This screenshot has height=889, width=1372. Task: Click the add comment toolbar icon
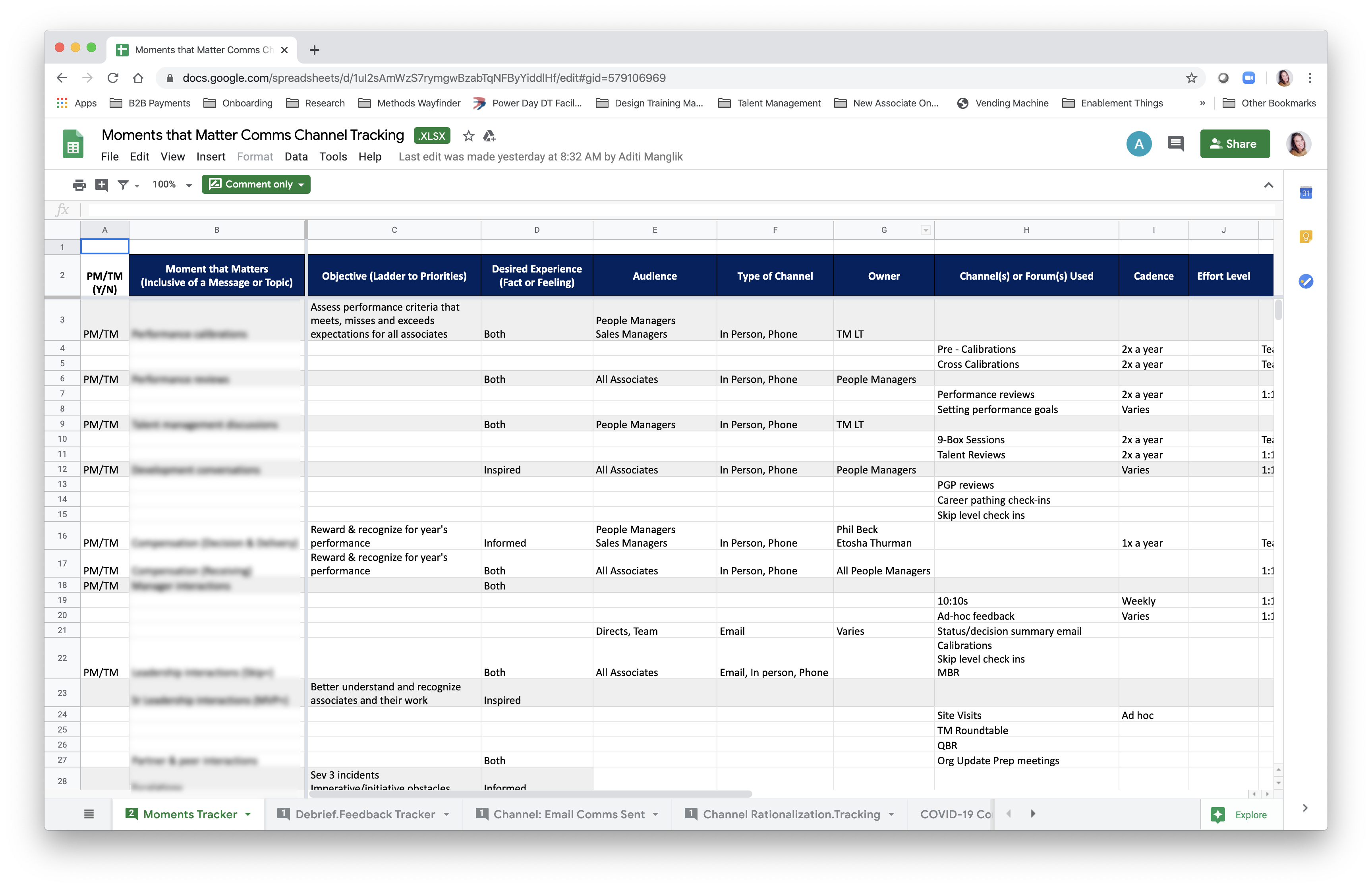pos(101,184)
